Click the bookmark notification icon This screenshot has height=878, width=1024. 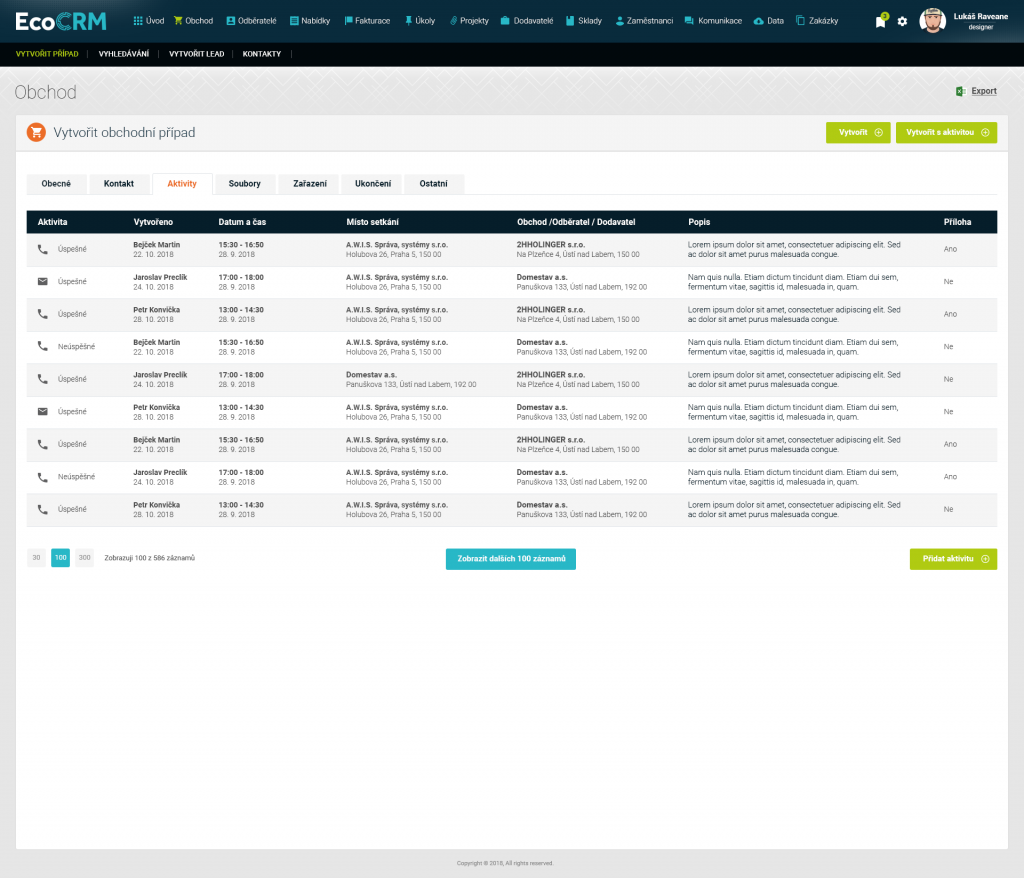[880, 21]
